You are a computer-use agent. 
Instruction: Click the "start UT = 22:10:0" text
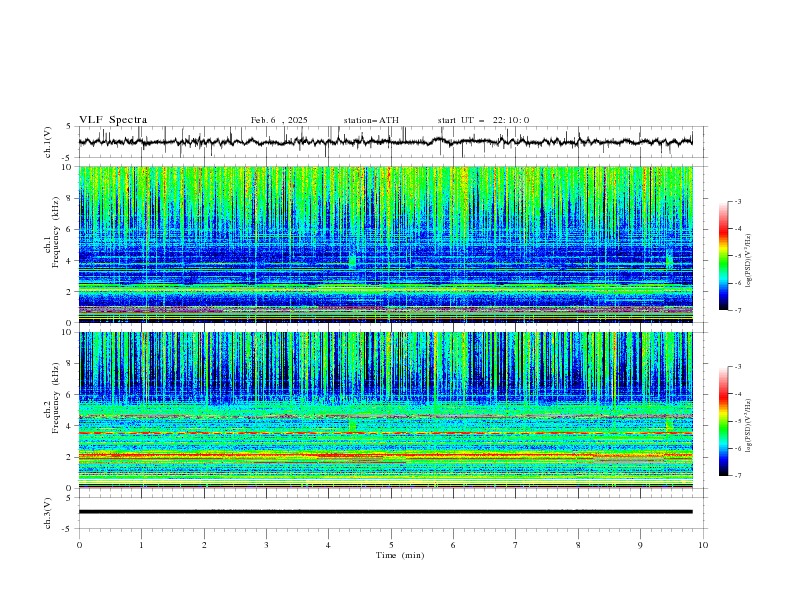point(483,120)
